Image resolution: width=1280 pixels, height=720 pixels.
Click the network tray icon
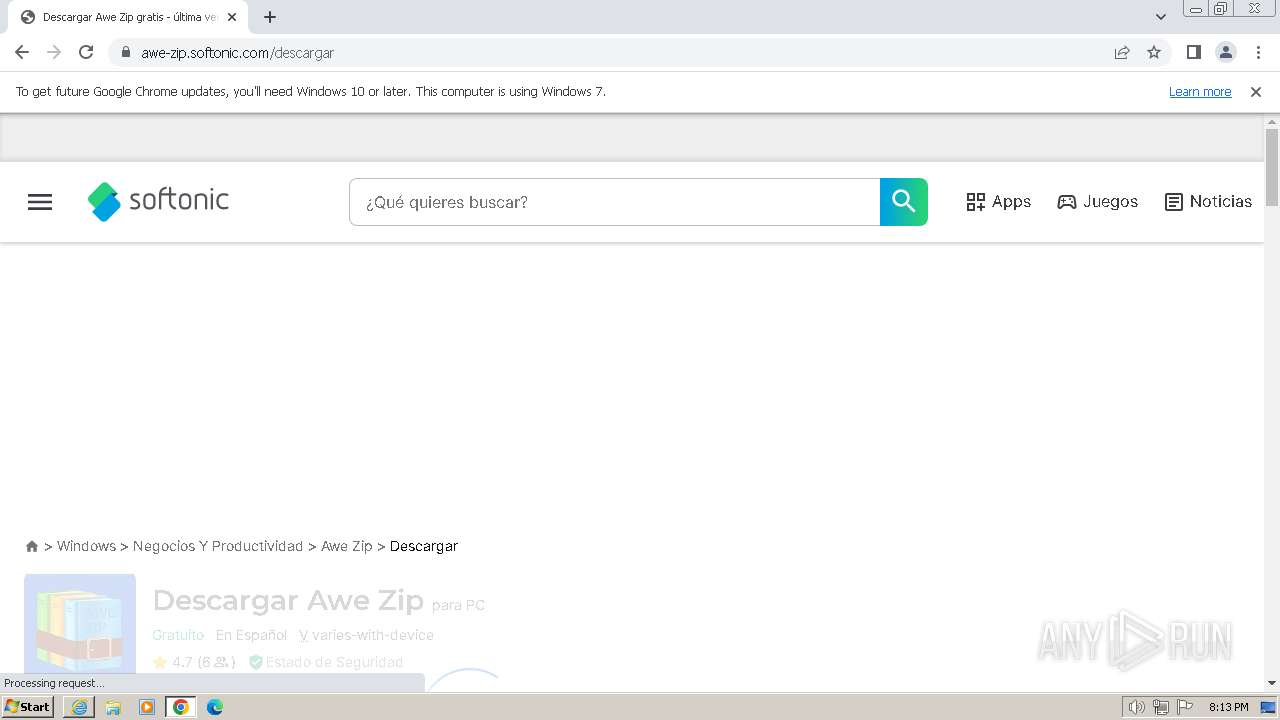pyautogui.click(x=1161, y=707)
